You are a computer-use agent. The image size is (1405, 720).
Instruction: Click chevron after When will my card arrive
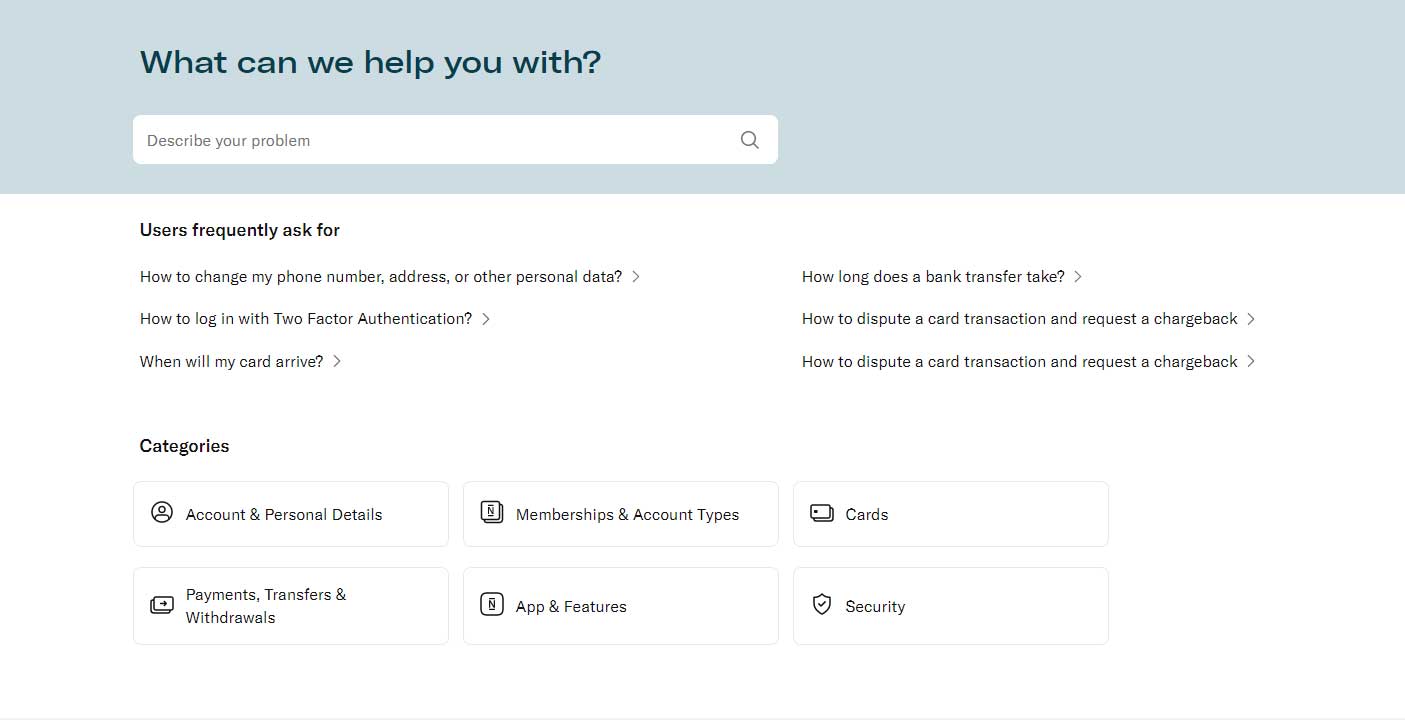(337, 361)
